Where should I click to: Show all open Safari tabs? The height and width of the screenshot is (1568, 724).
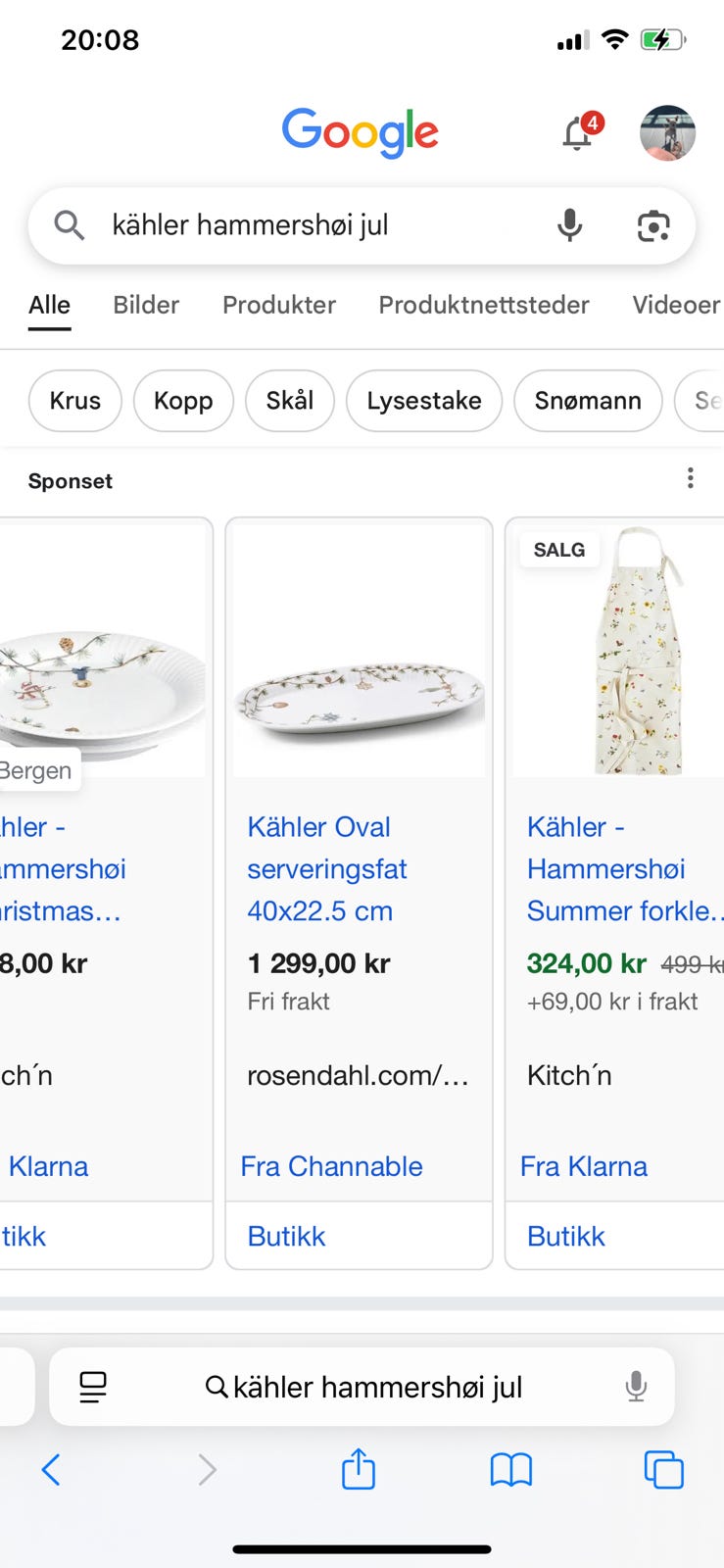[x=663, y=1470]
